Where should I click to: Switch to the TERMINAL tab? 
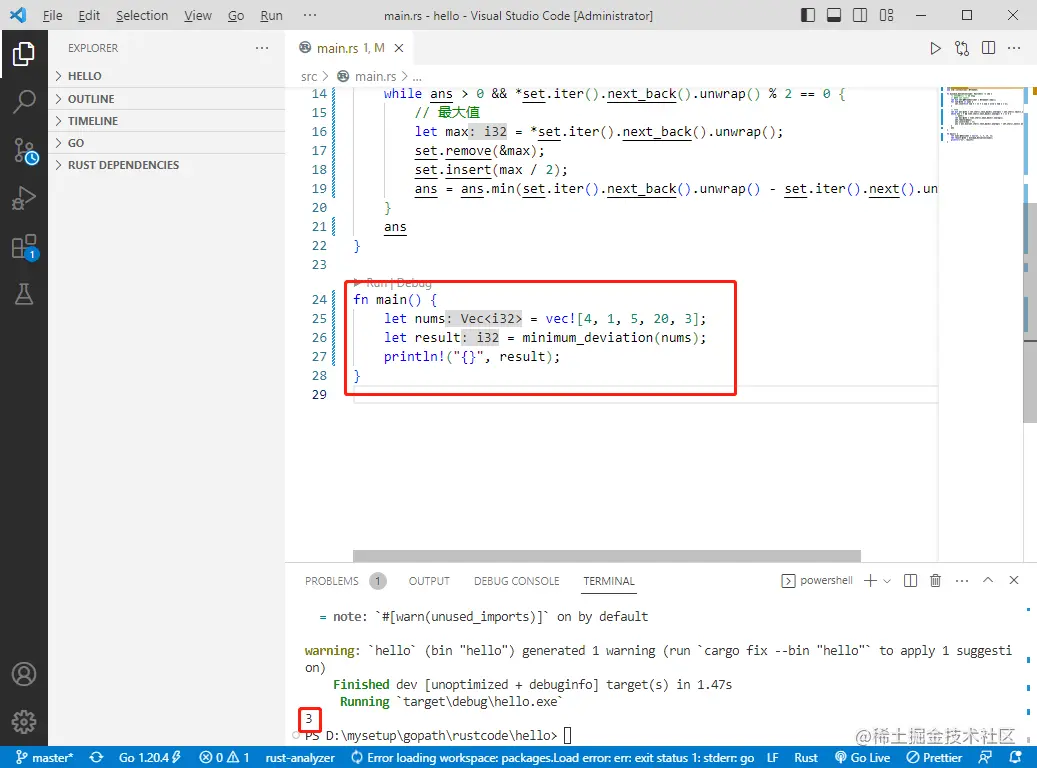(x=608, y=581)
